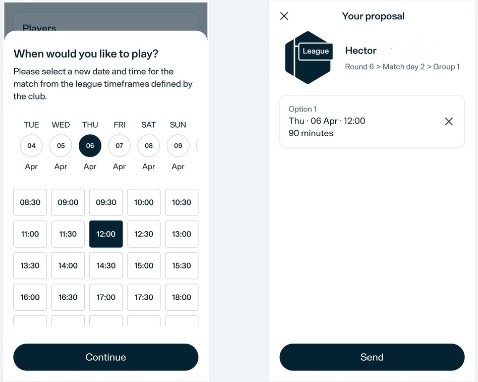Close the Your proposal screen with X
The height and width of the screenshot is (382, 478).
[284, 16]
